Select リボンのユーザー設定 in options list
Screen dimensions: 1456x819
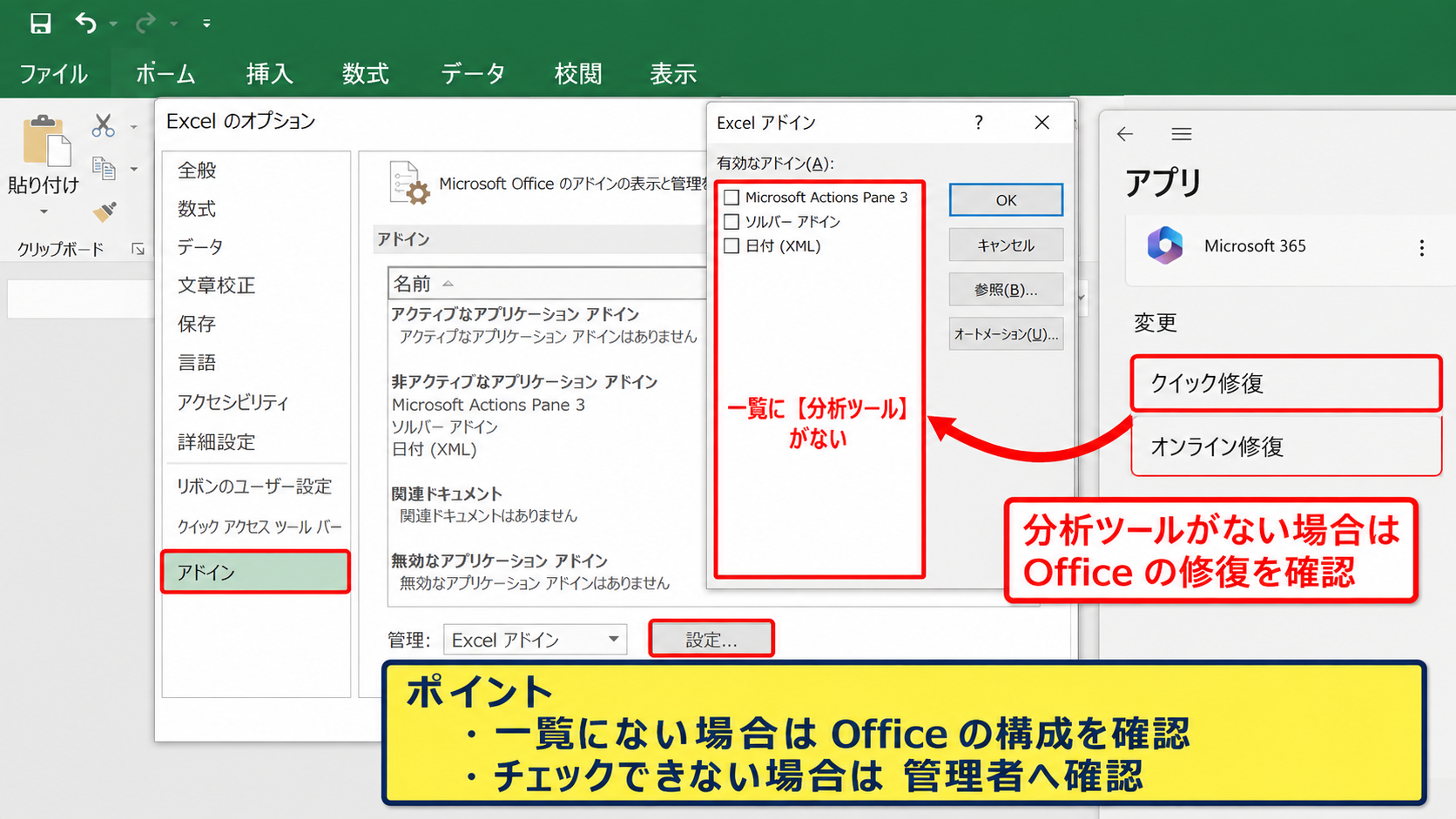[255, 487]
